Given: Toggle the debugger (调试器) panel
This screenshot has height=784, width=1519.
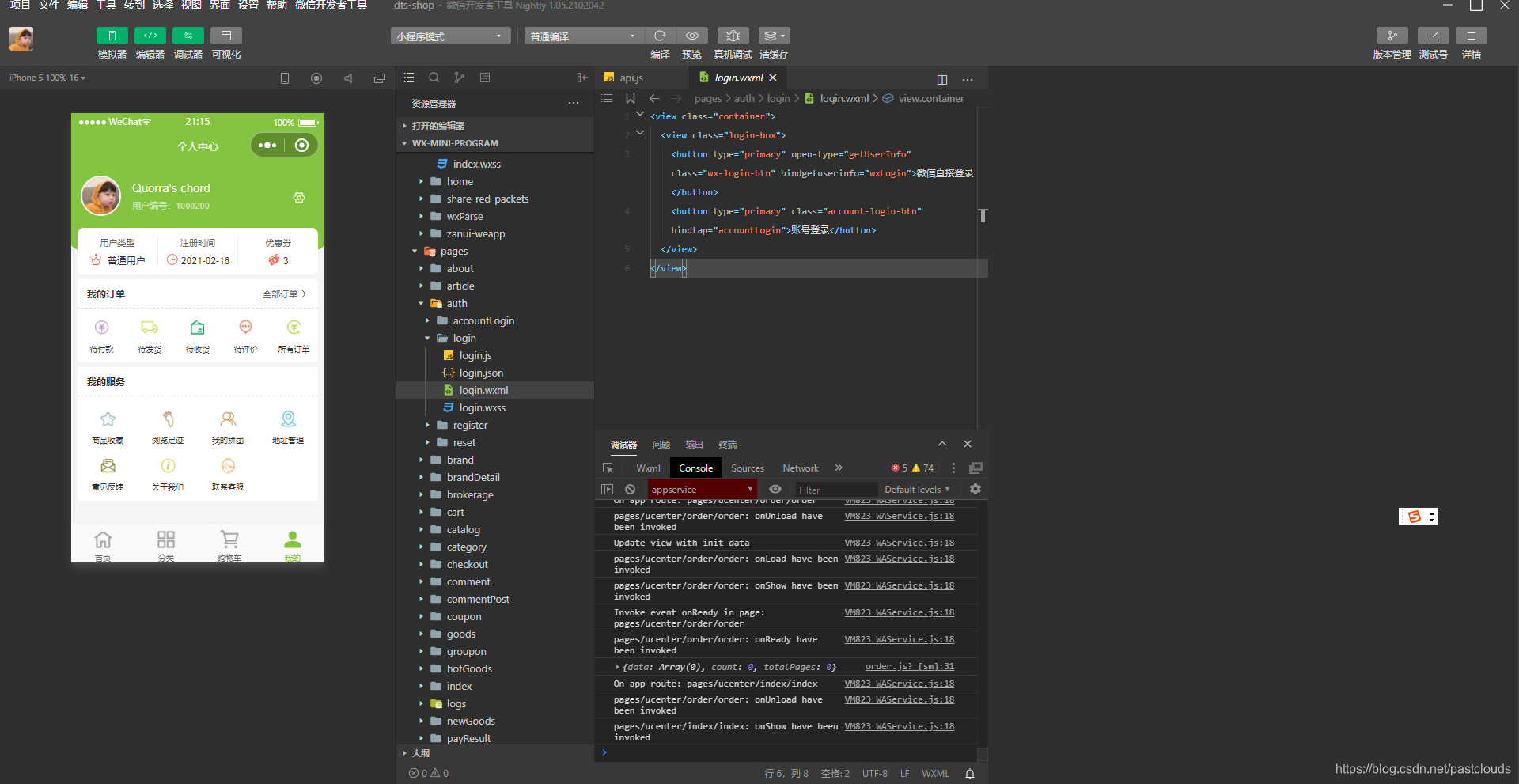Looking at the screenshot, I should [x=188, y=36].
